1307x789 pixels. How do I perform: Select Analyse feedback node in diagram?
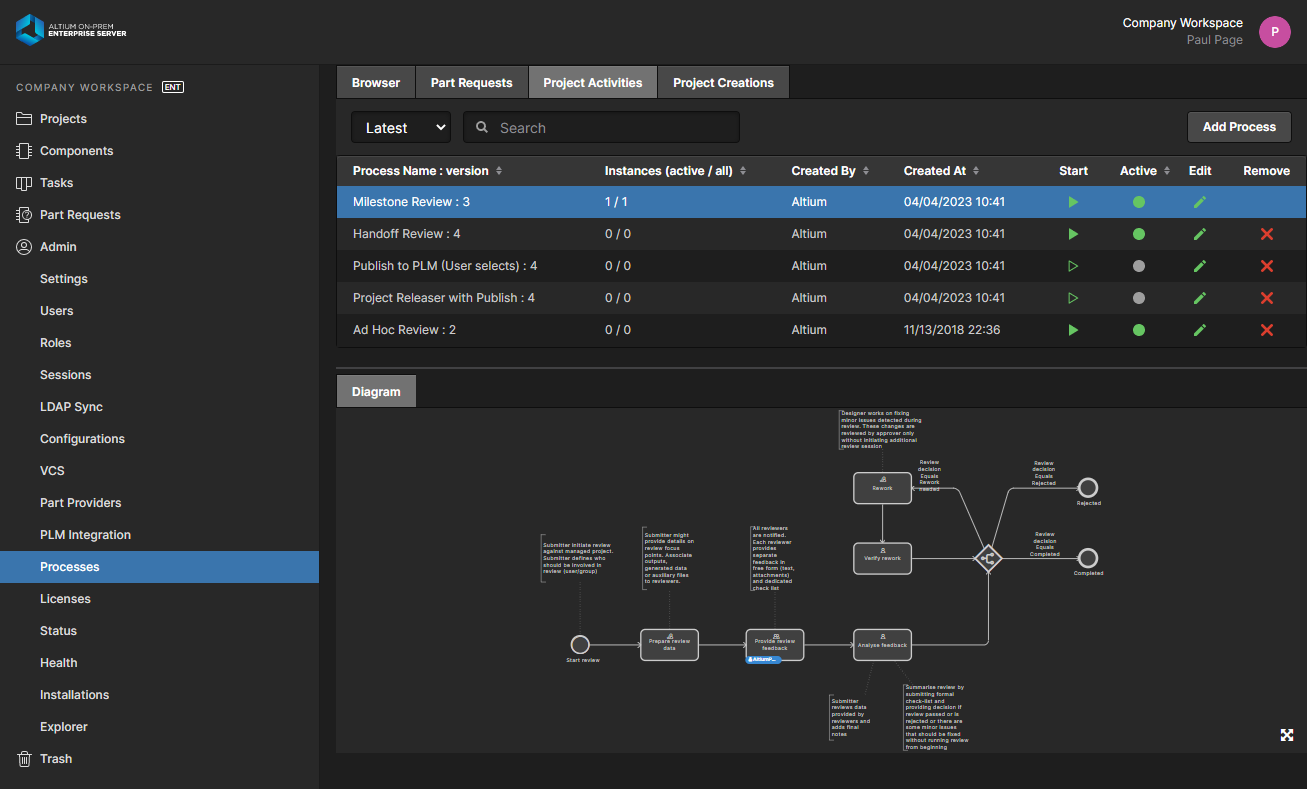pyautogui.click(x=882, y=645)
